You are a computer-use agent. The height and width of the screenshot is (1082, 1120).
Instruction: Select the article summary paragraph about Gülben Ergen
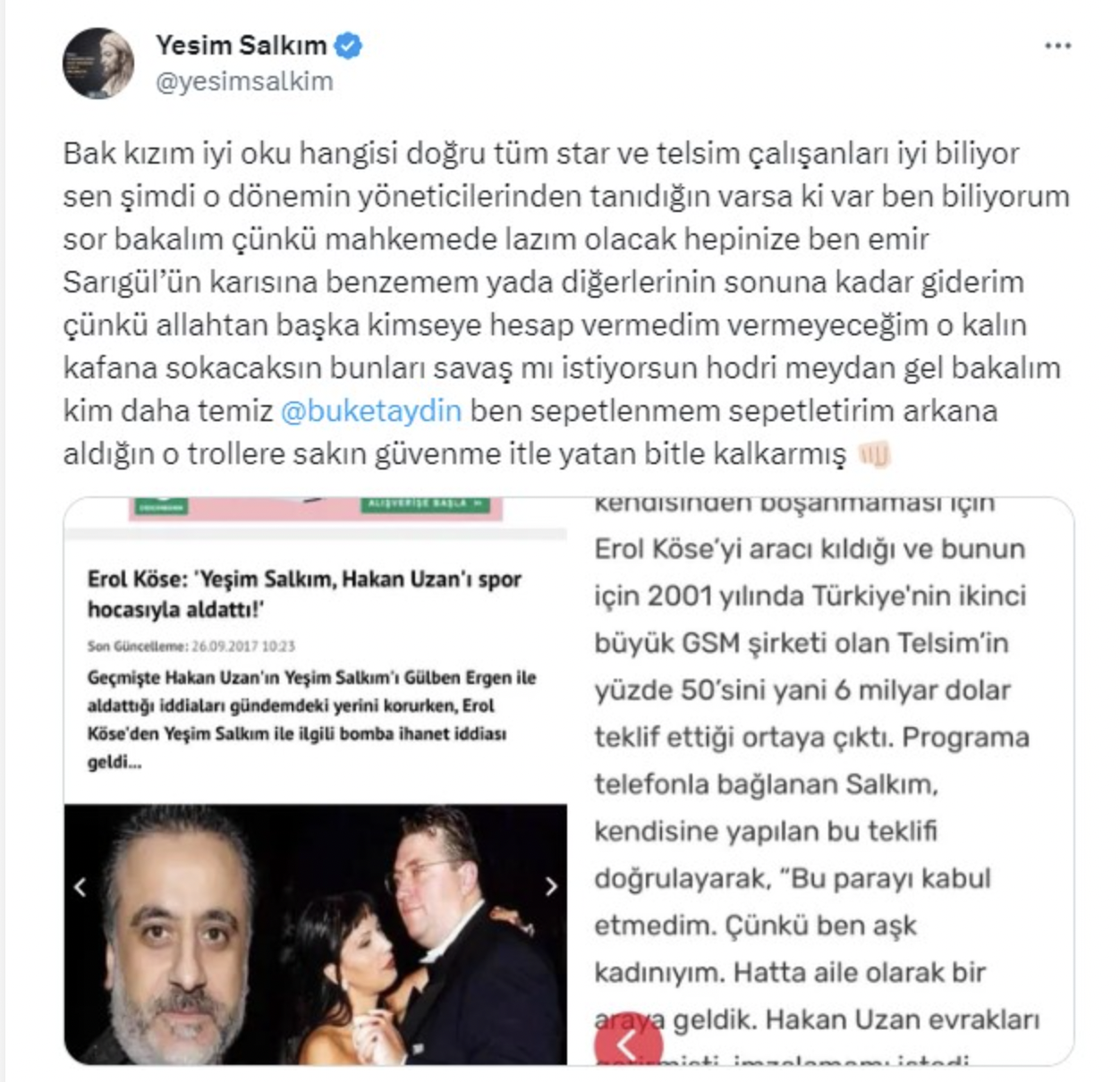click(x=311, y=719)
